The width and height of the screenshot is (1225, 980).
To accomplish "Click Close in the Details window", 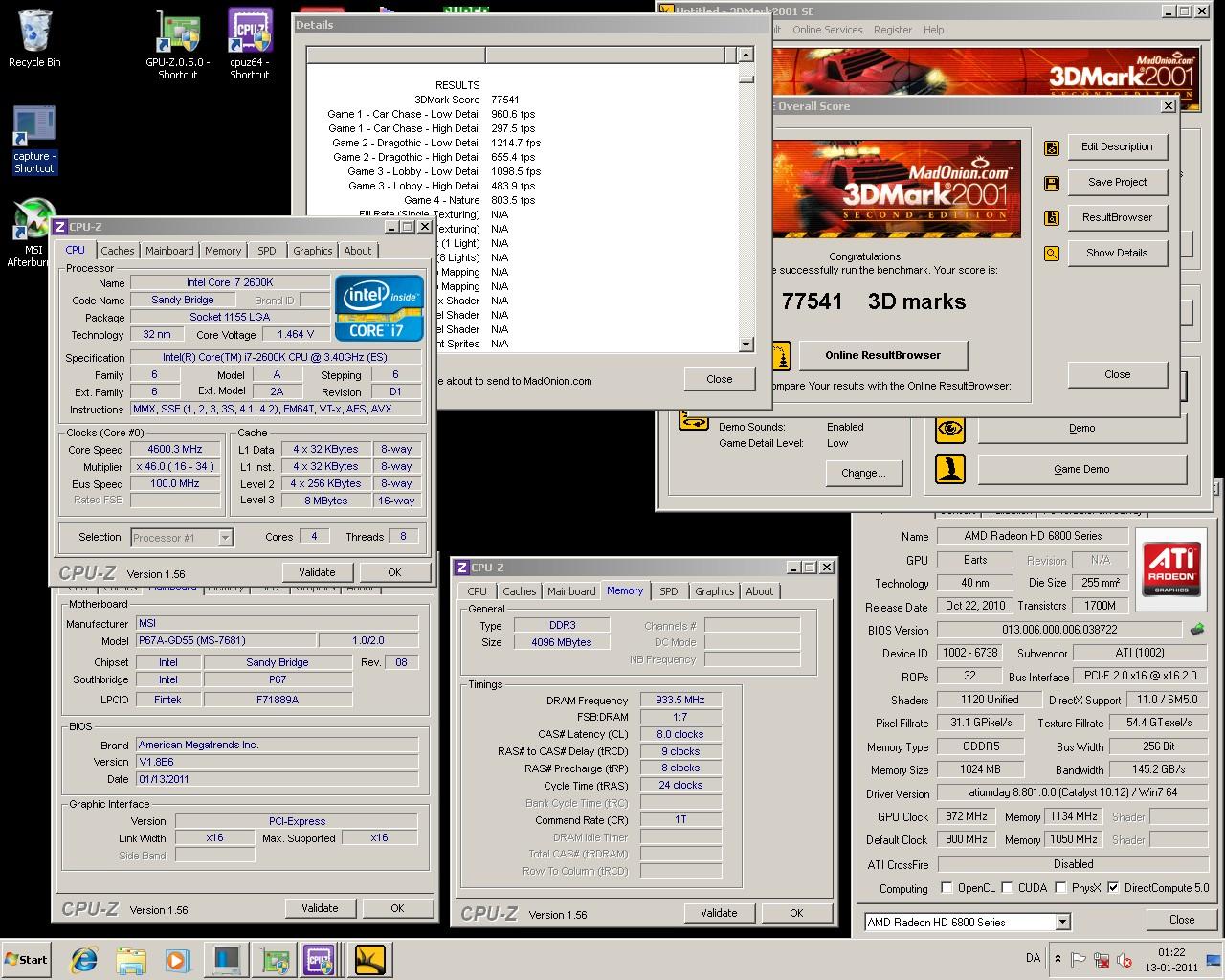I will [720, 379].
